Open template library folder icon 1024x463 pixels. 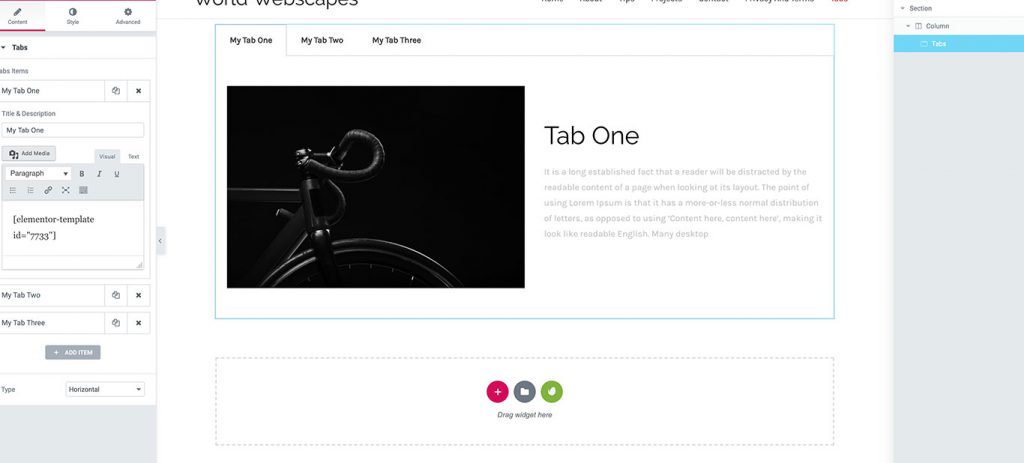pos(524,392)
